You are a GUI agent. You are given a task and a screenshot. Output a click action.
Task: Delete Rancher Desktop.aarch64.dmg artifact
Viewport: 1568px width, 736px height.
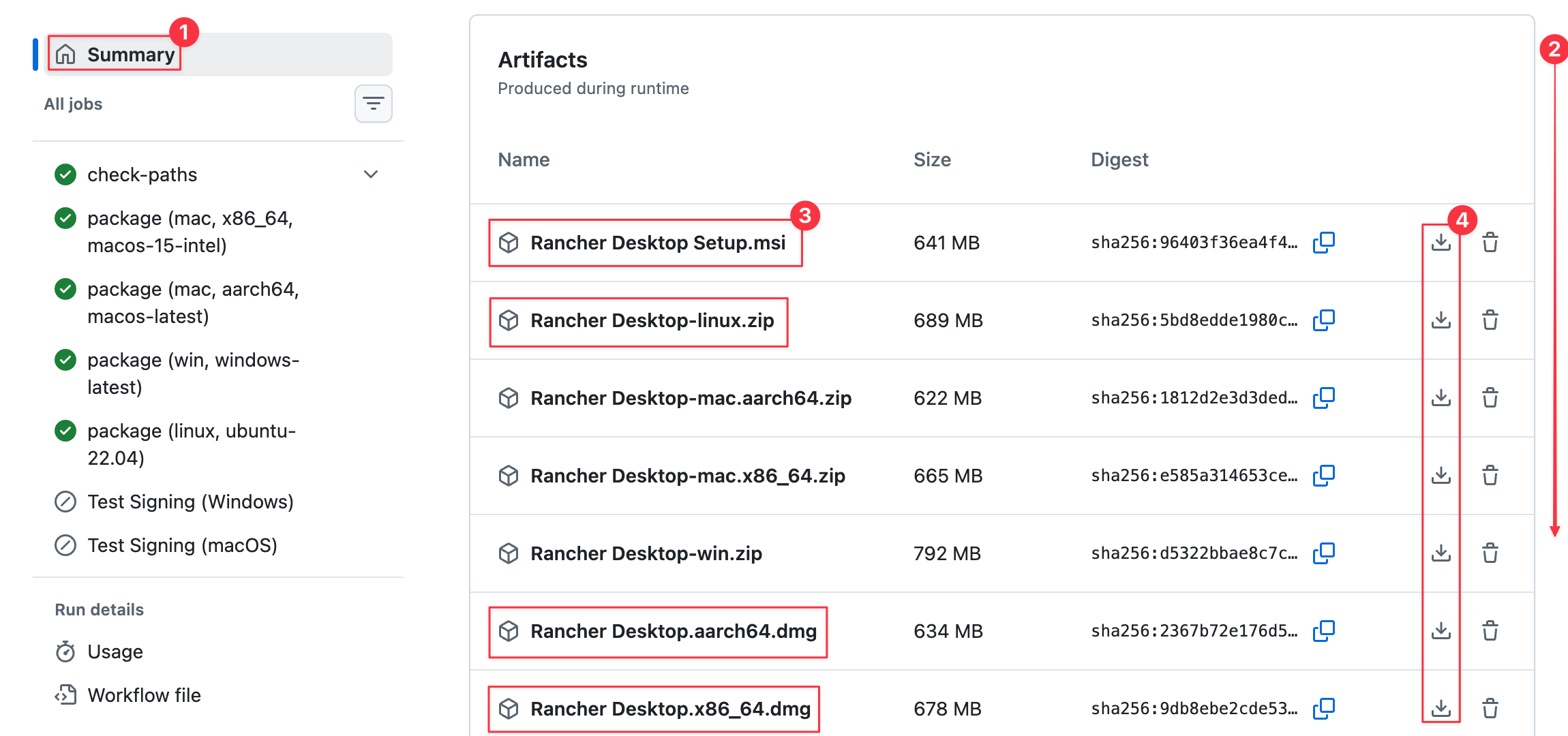tap(1490, 631)
